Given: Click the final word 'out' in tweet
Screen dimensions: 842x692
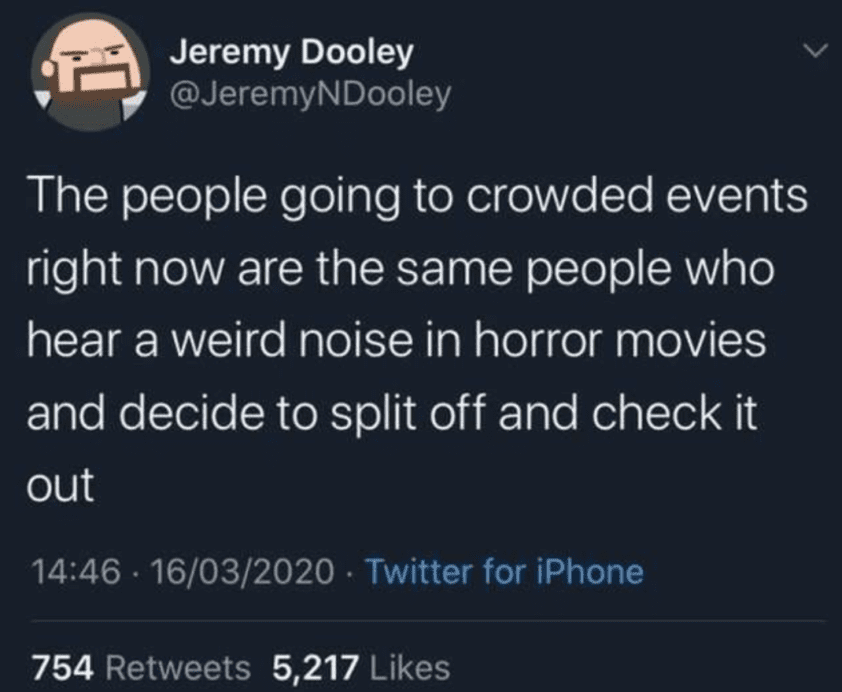Looking at the screenshot, I should point(60,486).
